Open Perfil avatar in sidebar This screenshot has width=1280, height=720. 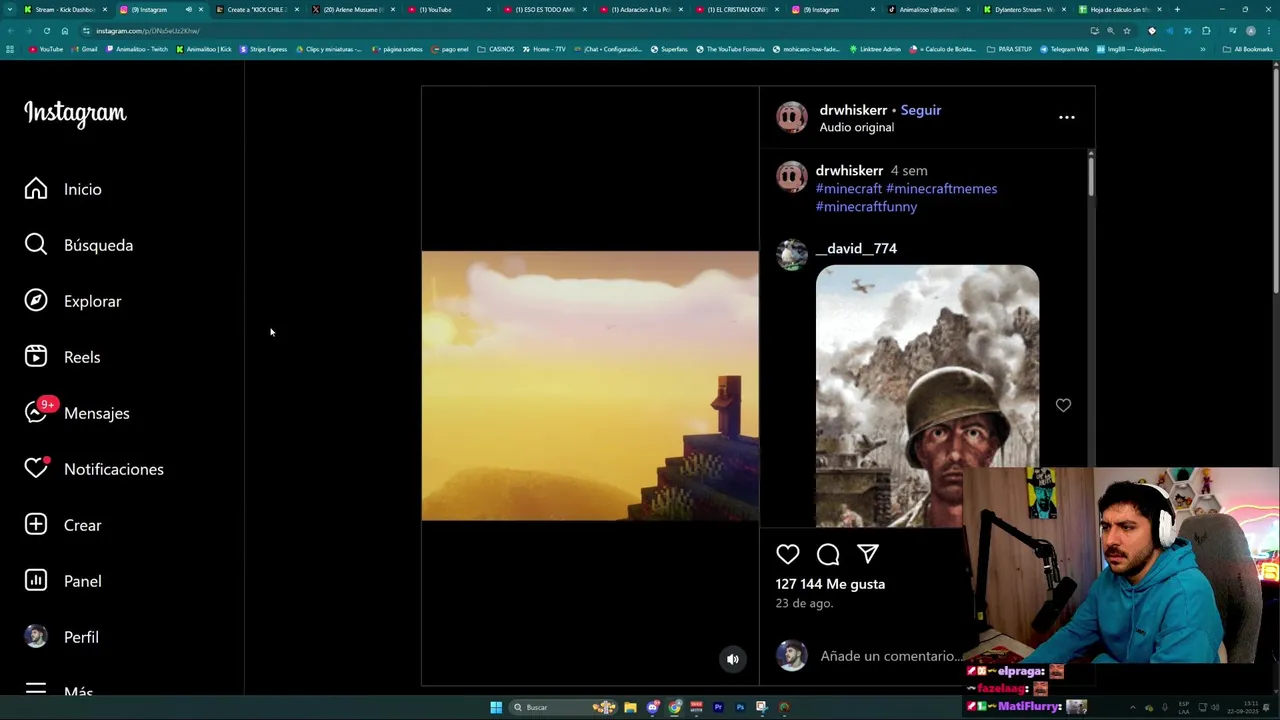(x=62, y=637)
